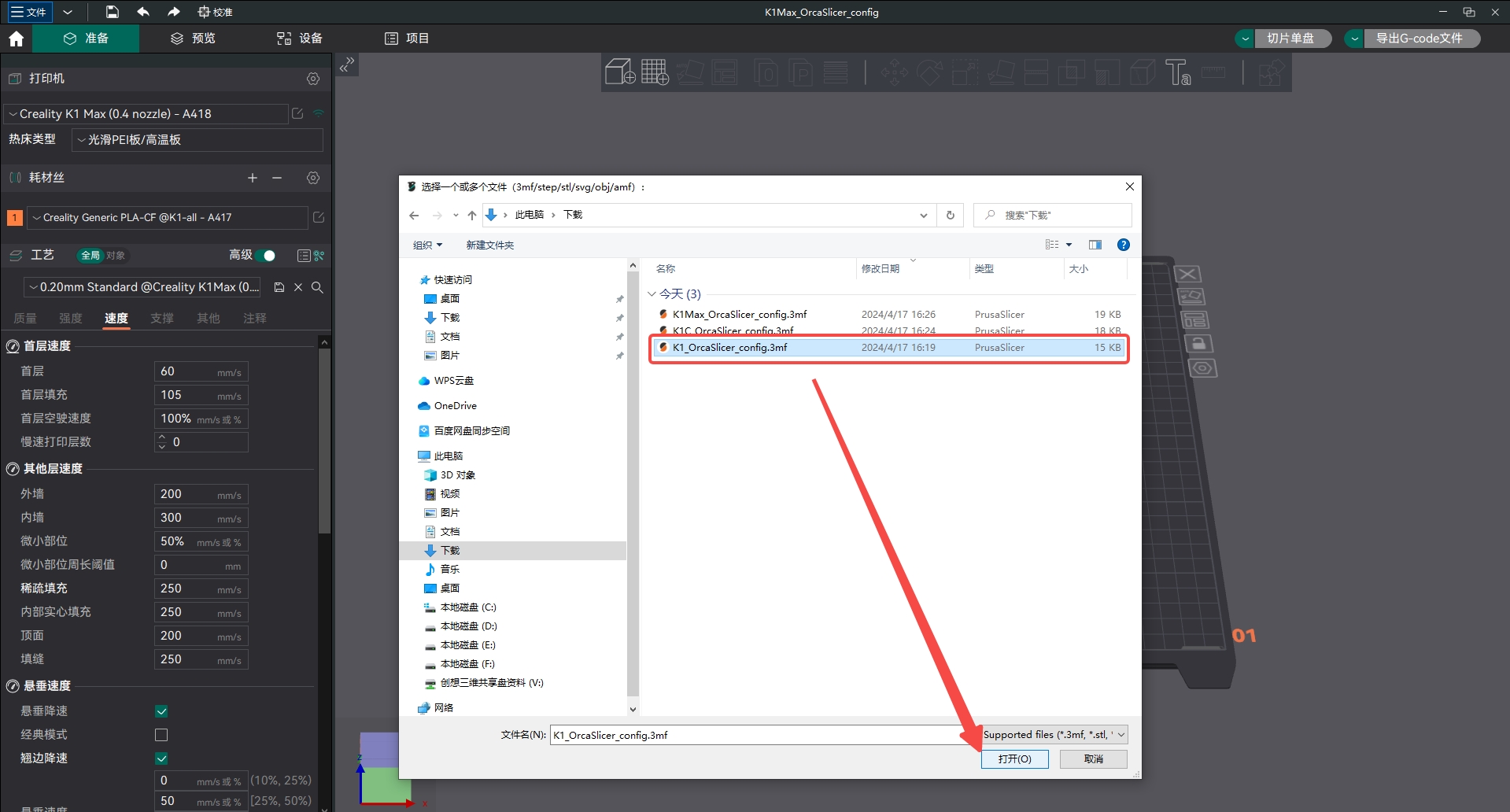Click the X icon beside process preset
The height and width of the screenshot is (812, 1510).
298,287
